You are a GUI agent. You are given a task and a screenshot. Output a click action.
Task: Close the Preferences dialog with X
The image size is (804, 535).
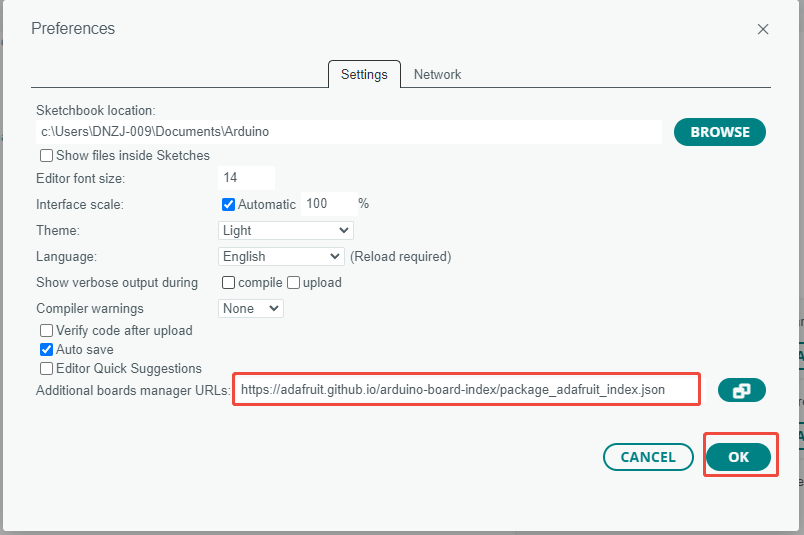tap(762, 29)
